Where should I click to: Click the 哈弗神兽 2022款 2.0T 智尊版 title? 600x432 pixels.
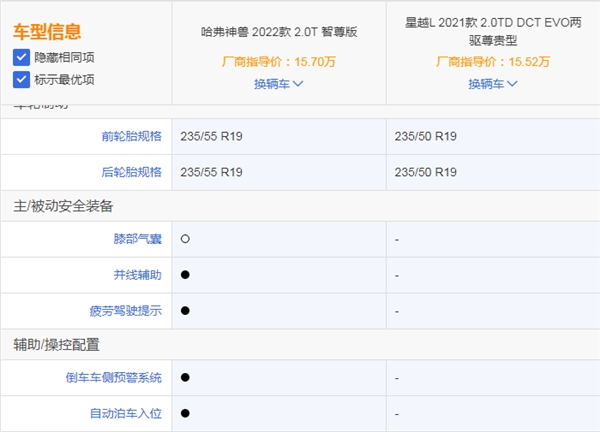click(x=279, y=31)
